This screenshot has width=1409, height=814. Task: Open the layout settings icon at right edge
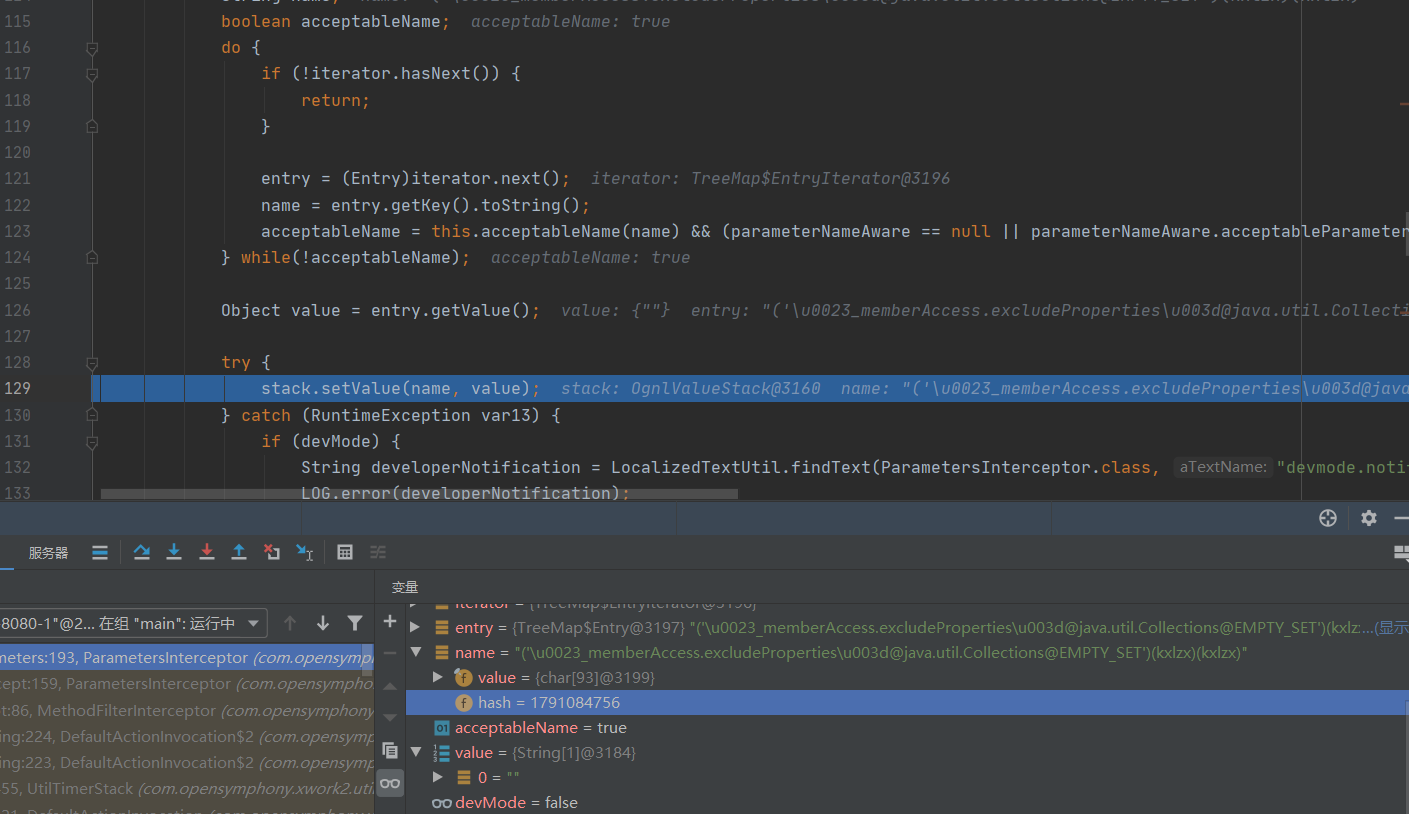[x=1401, y=552]
